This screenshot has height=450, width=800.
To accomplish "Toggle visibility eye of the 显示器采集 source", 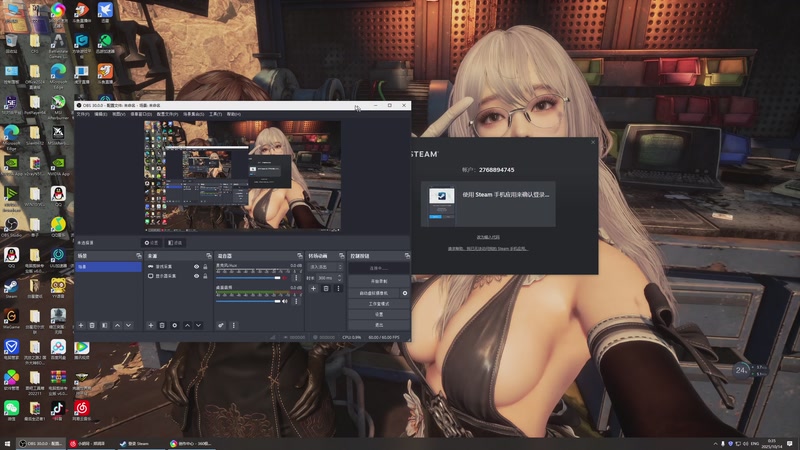I will [196, 276].
